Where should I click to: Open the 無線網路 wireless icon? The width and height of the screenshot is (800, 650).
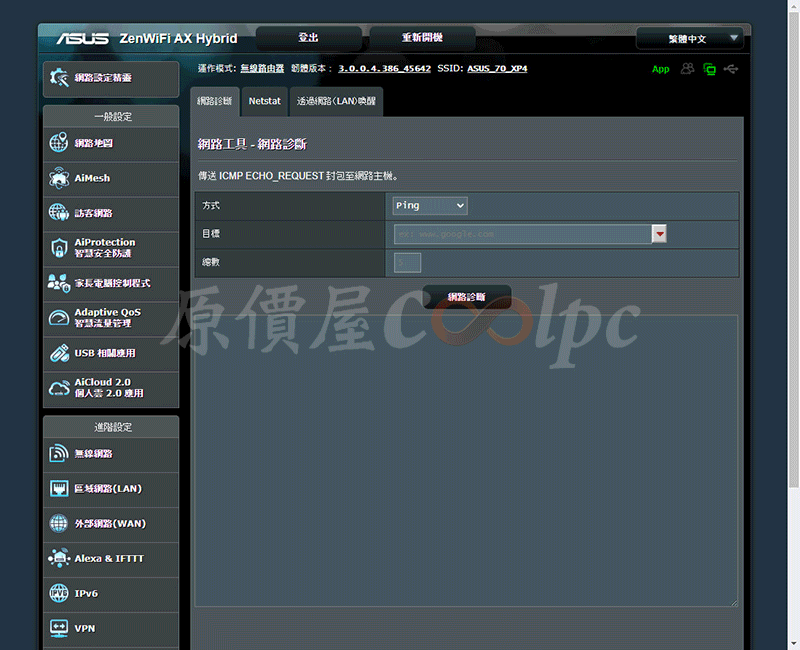pos(59,453)
